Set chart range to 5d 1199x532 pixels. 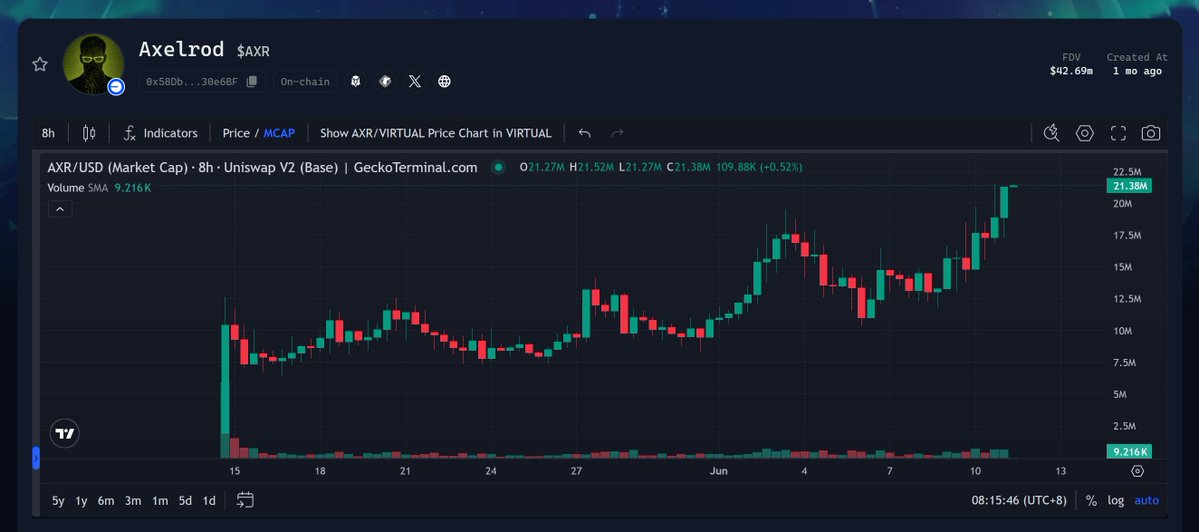[x=185, y=501]
